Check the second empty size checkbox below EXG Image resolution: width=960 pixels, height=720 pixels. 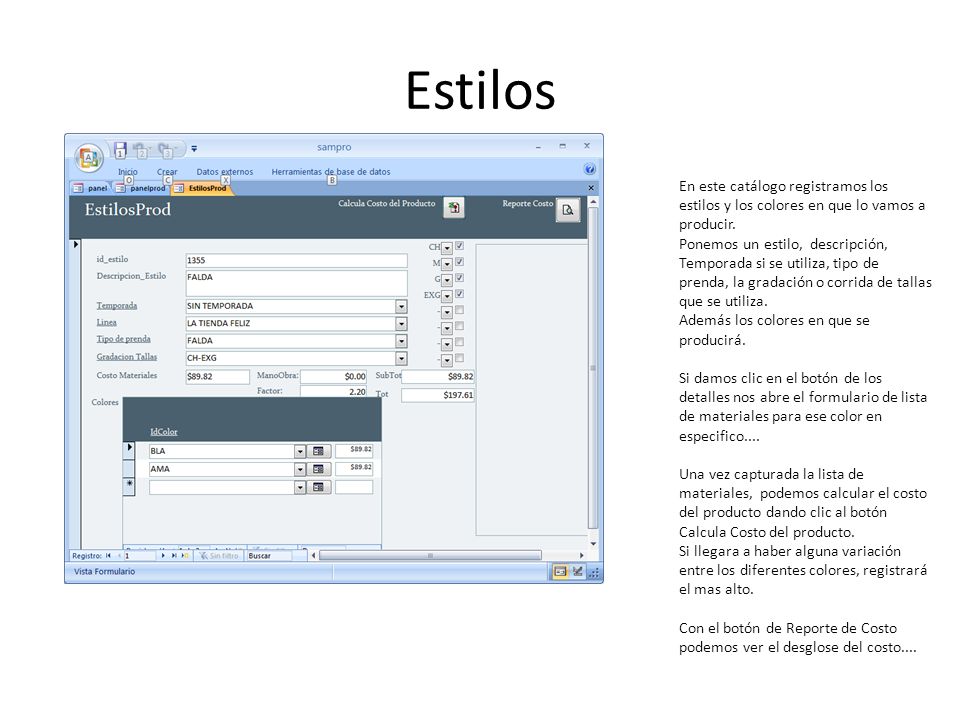(x=459, y=326)
